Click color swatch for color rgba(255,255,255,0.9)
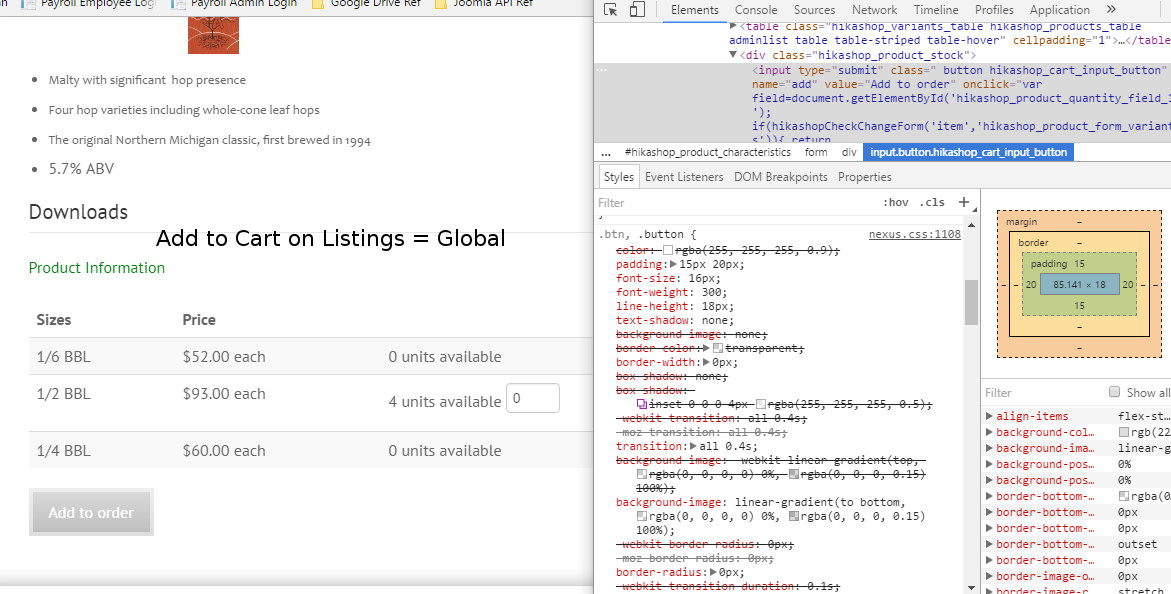Image resolution: width=1171 pixels, height=594 pixels. [x=668, y=249]
